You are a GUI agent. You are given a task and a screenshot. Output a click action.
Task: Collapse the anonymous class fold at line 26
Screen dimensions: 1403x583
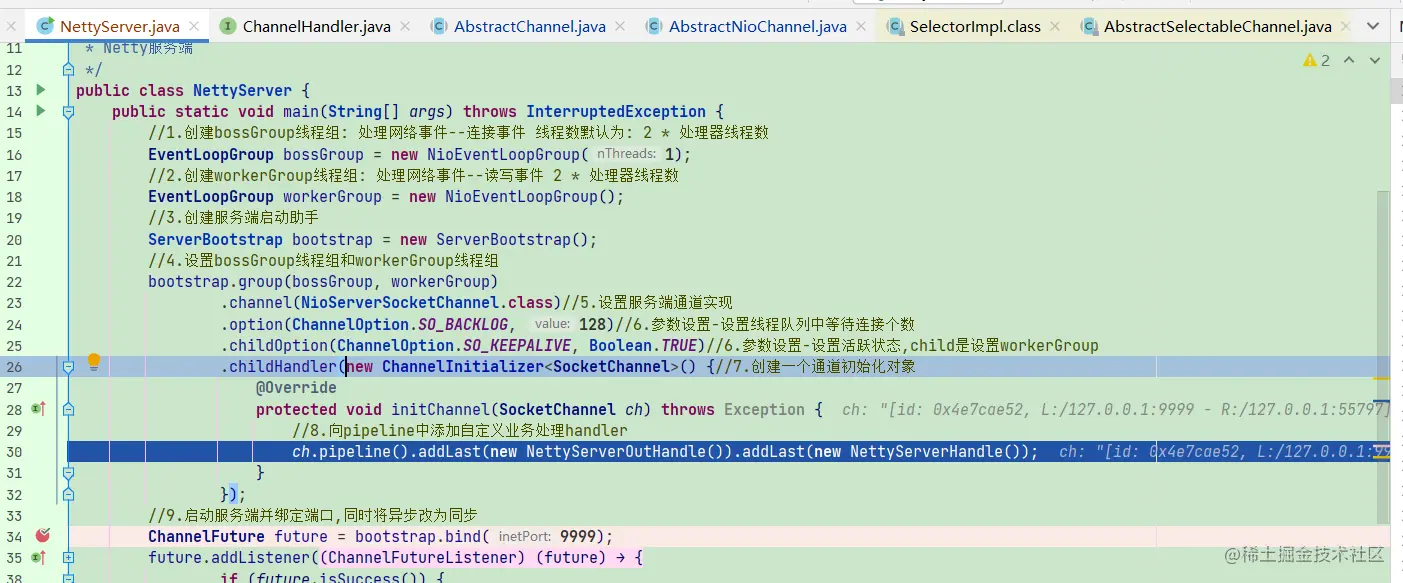tap(68, 367)
